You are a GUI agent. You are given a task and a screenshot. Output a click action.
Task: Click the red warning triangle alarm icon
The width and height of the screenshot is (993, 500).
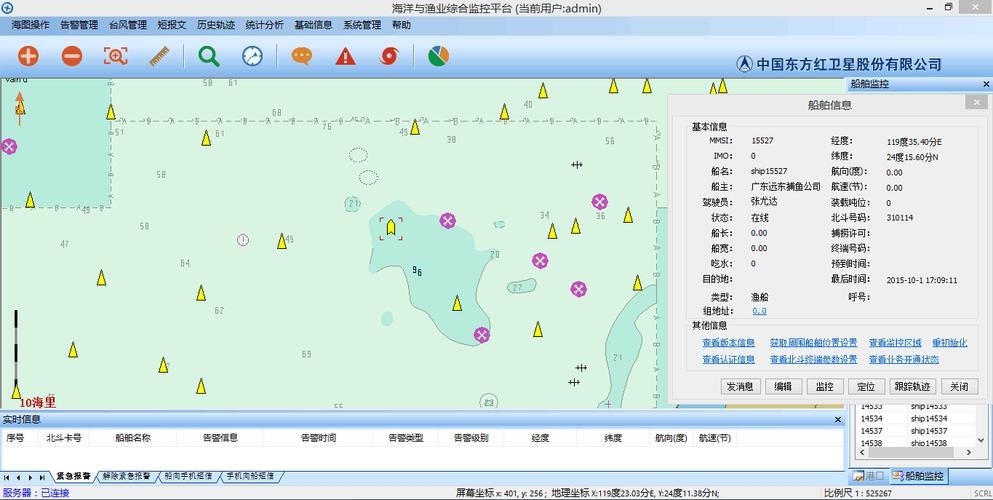(x=345, y=56)
